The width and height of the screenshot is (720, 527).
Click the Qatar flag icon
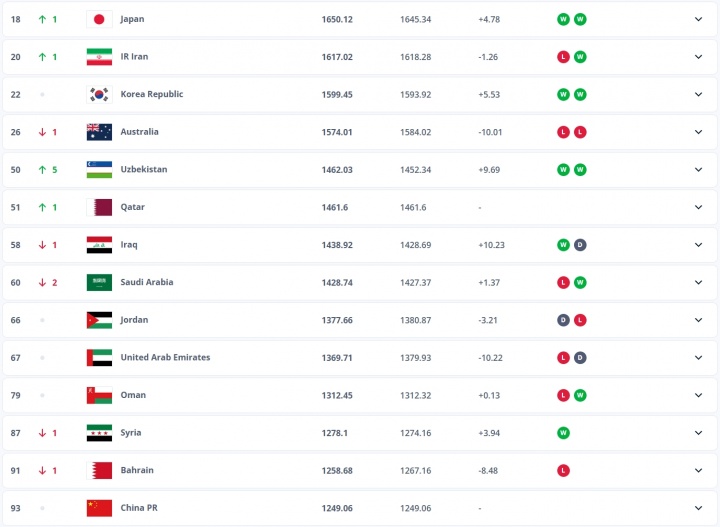click(99, 207)
